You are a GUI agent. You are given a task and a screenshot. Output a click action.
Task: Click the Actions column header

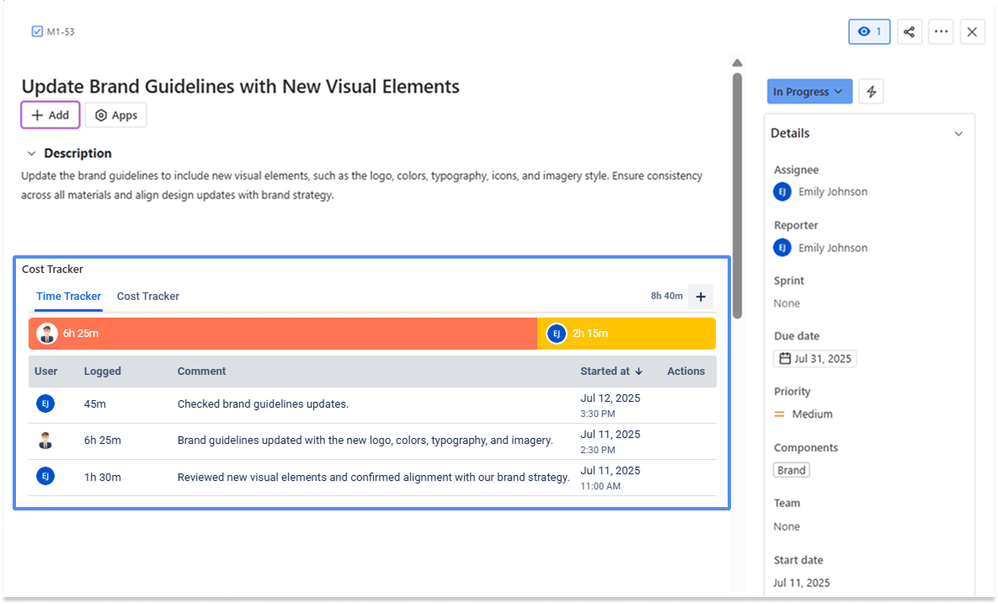click(685, 371)
